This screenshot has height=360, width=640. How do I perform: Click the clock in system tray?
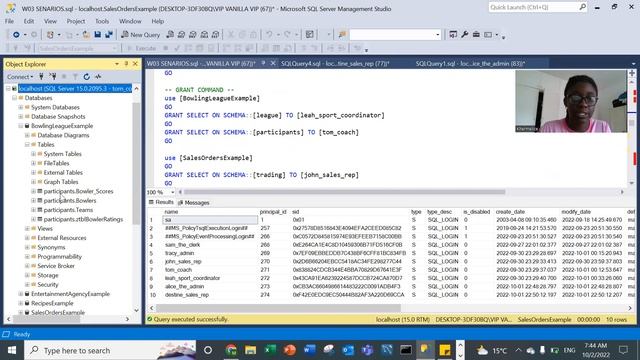tap(596, 350)
